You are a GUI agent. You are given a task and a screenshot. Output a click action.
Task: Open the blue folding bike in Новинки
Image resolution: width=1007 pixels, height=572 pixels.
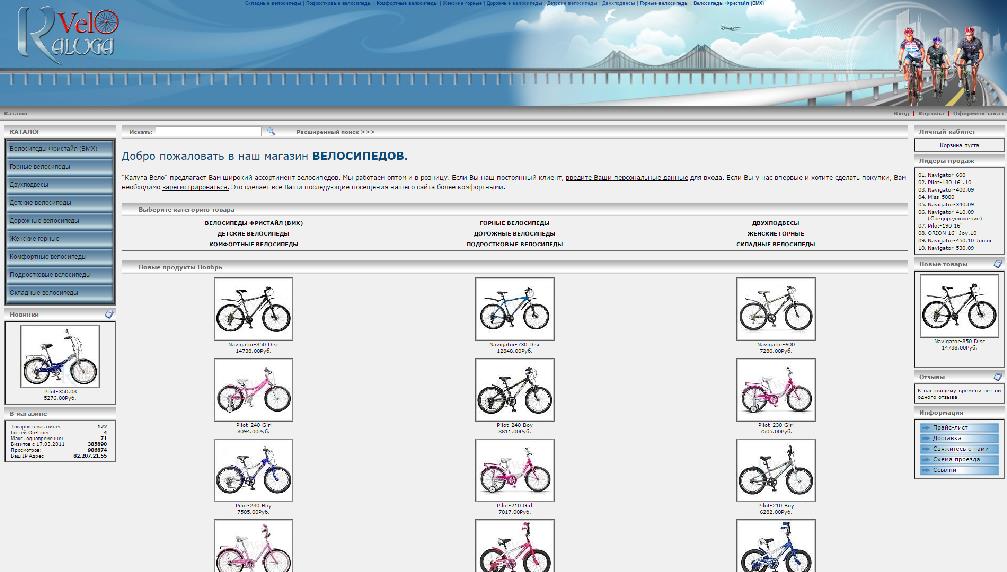pos(60,357)
